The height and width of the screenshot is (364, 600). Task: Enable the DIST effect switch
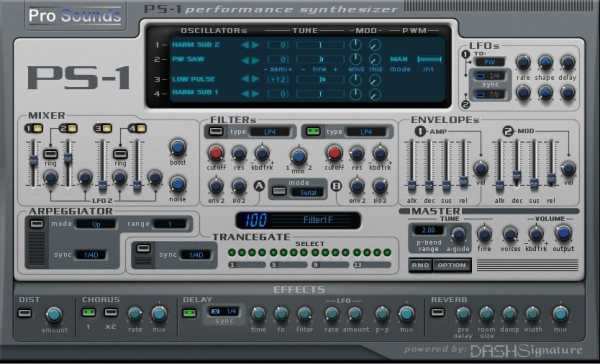24,313
